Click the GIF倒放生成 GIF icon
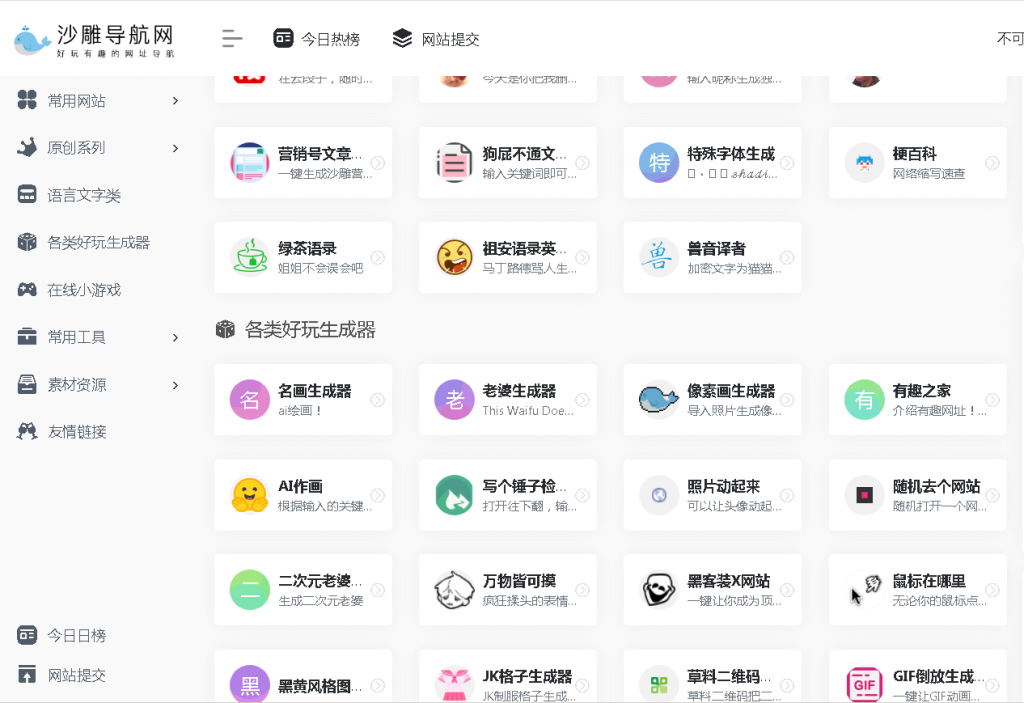Image resolution: width=1024 pixels, height=703 pixels. pos(864,684)
